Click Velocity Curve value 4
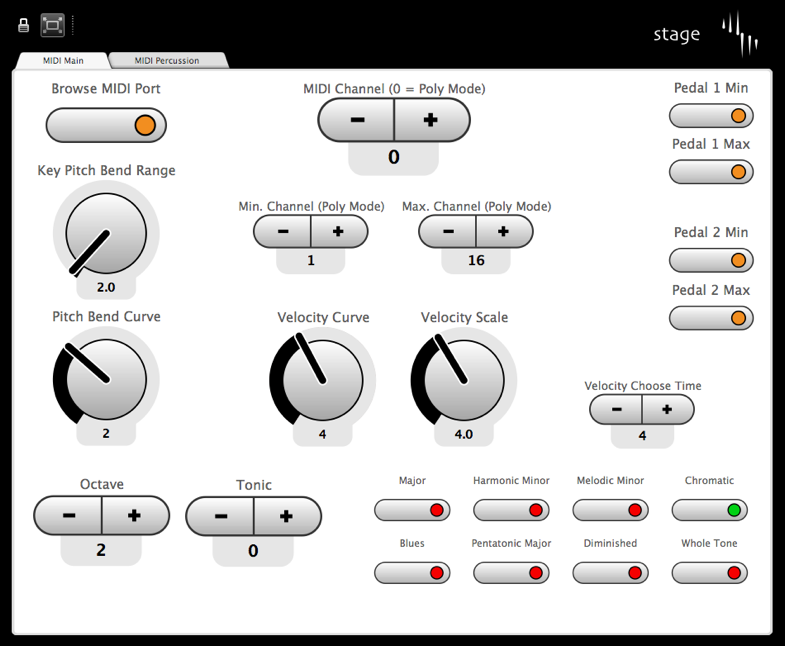 [322, 435]
